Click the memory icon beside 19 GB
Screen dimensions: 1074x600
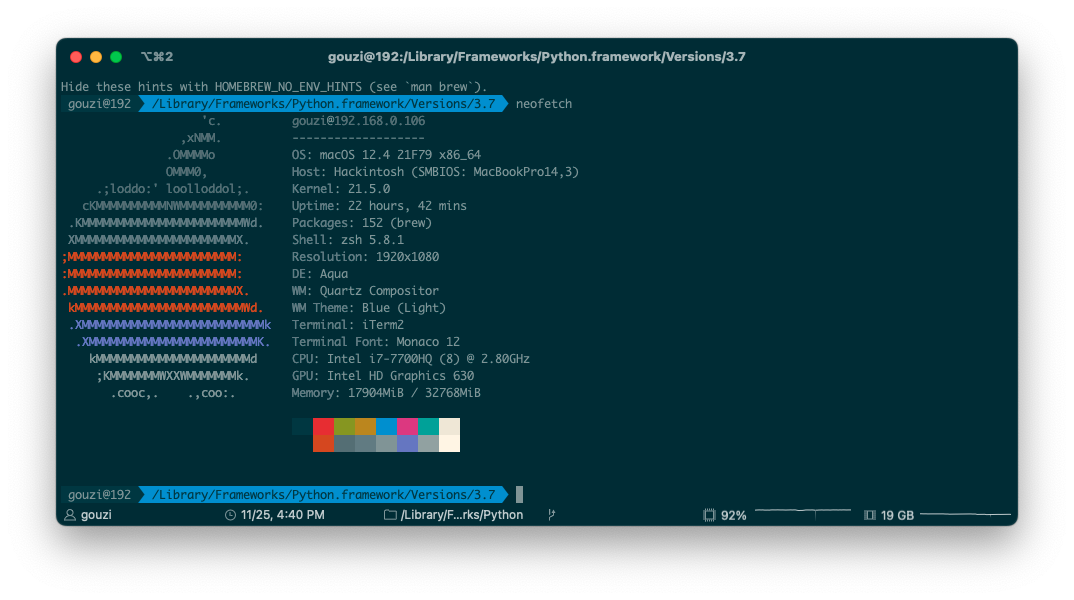coord(870,515)
